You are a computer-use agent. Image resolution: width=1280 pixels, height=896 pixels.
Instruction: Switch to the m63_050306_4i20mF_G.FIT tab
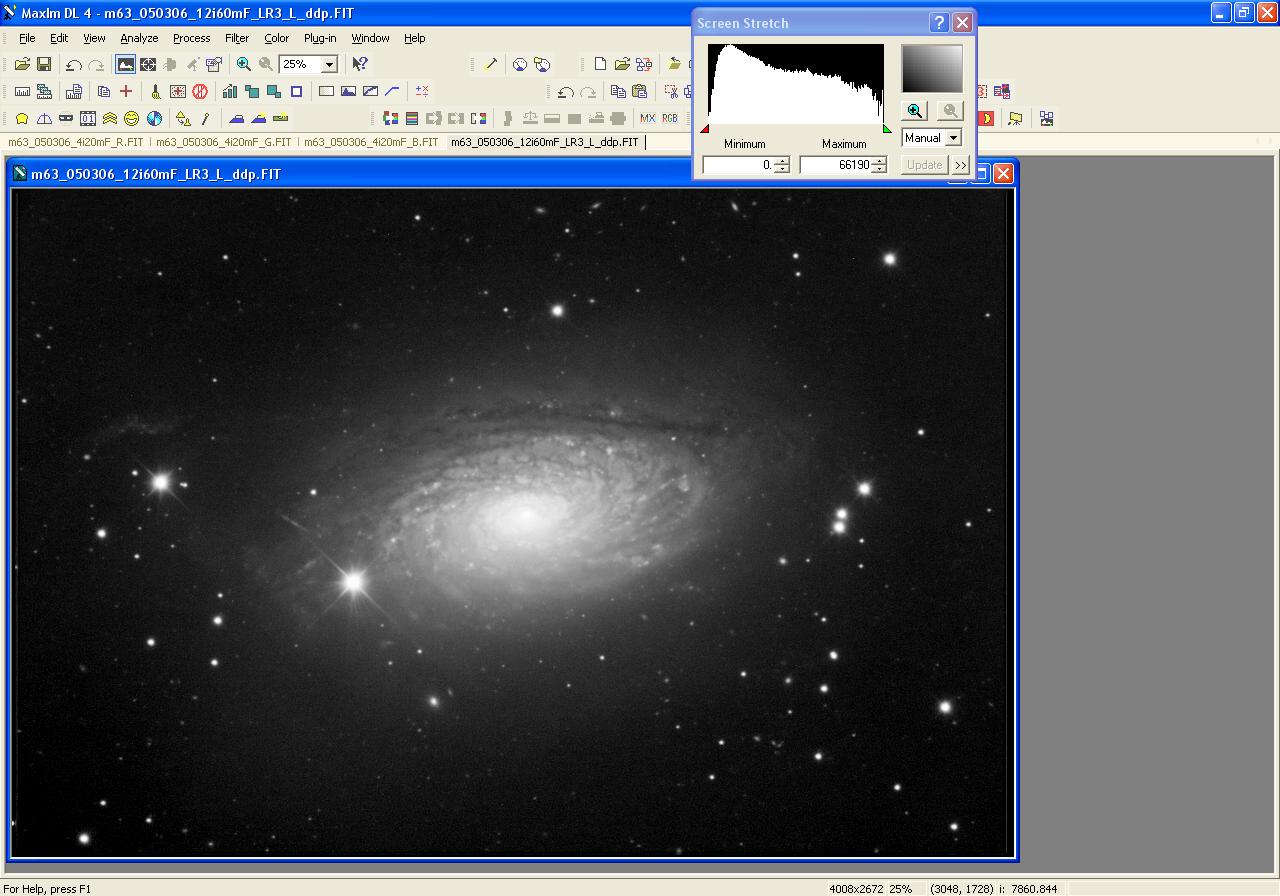pyautogui.click(x=224, y=142)
